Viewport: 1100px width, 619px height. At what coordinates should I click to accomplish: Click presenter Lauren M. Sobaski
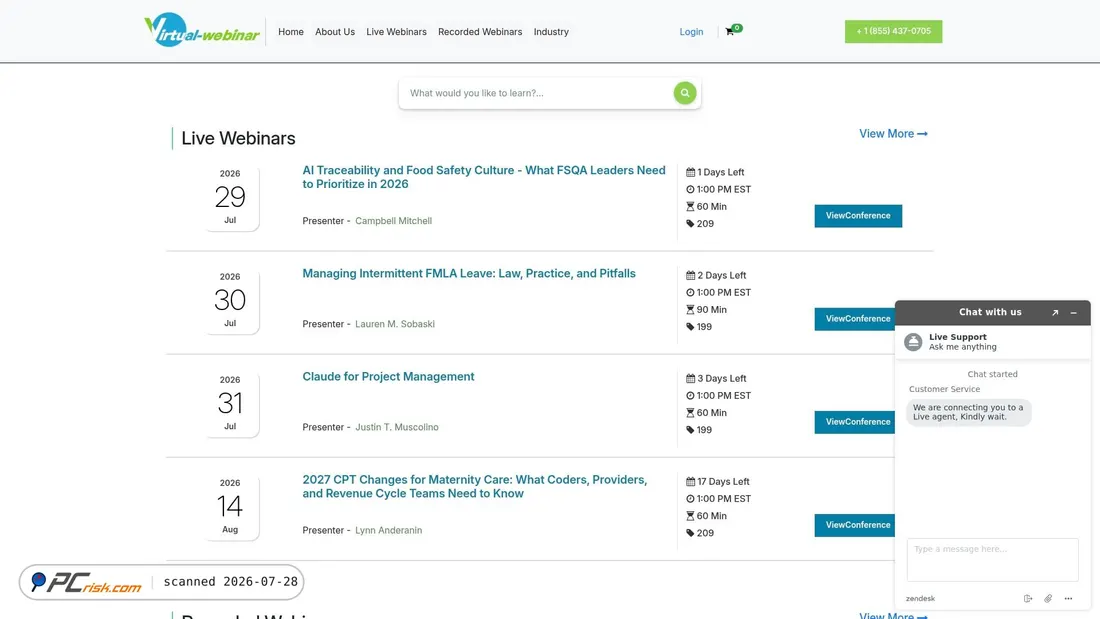pos(395,324)
